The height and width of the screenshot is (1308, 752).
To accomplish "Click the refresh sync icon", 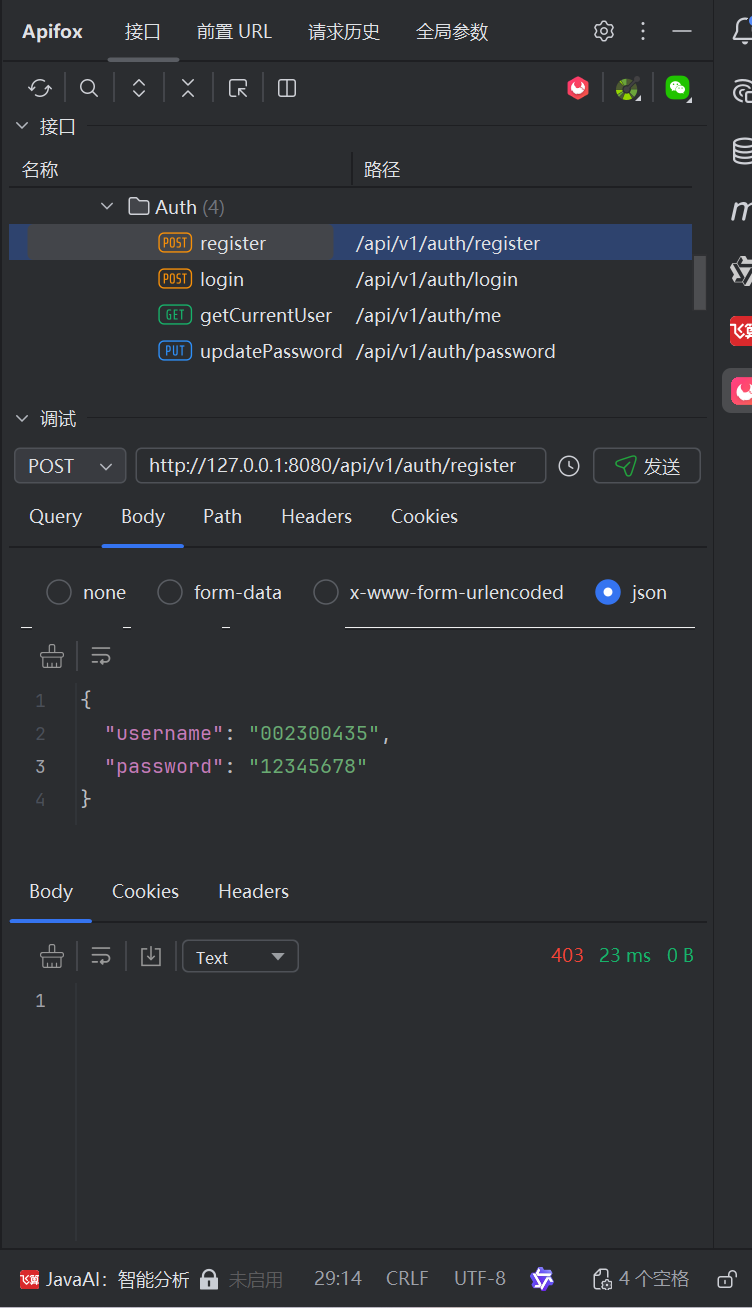I will [40, 88].
